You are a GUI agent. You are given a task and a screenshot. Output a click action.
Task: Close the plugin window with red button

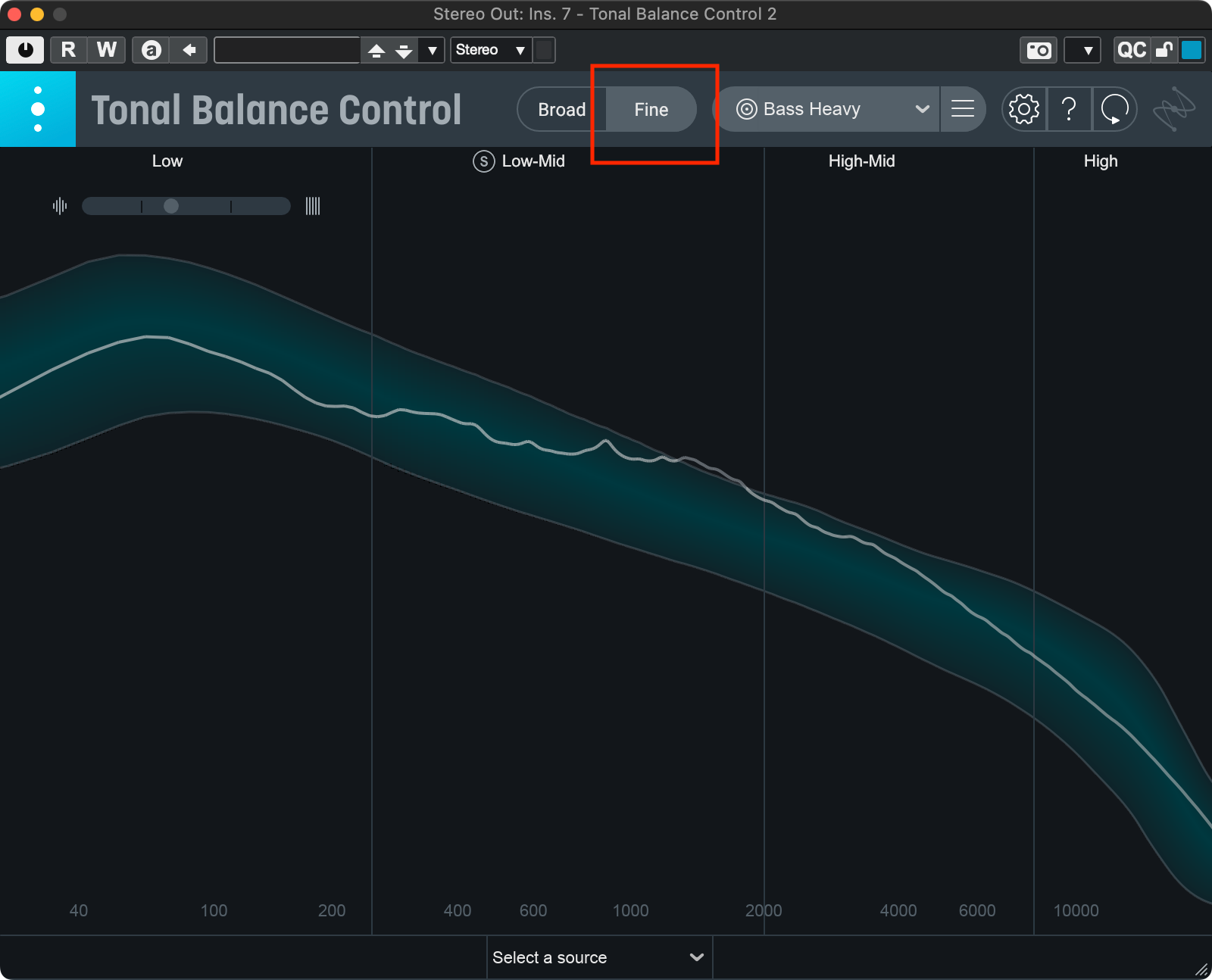tap(14, 14)
